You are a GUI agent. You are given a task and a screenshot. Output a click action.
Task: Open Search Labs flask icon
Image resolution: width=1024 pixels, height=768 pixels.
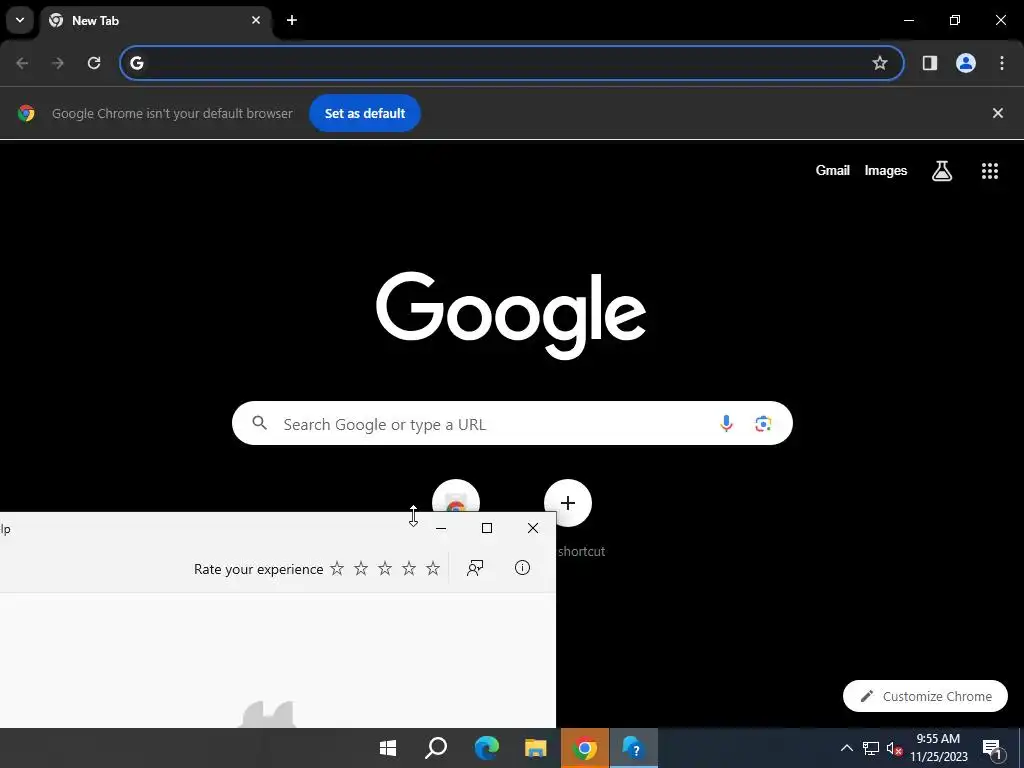942,170
